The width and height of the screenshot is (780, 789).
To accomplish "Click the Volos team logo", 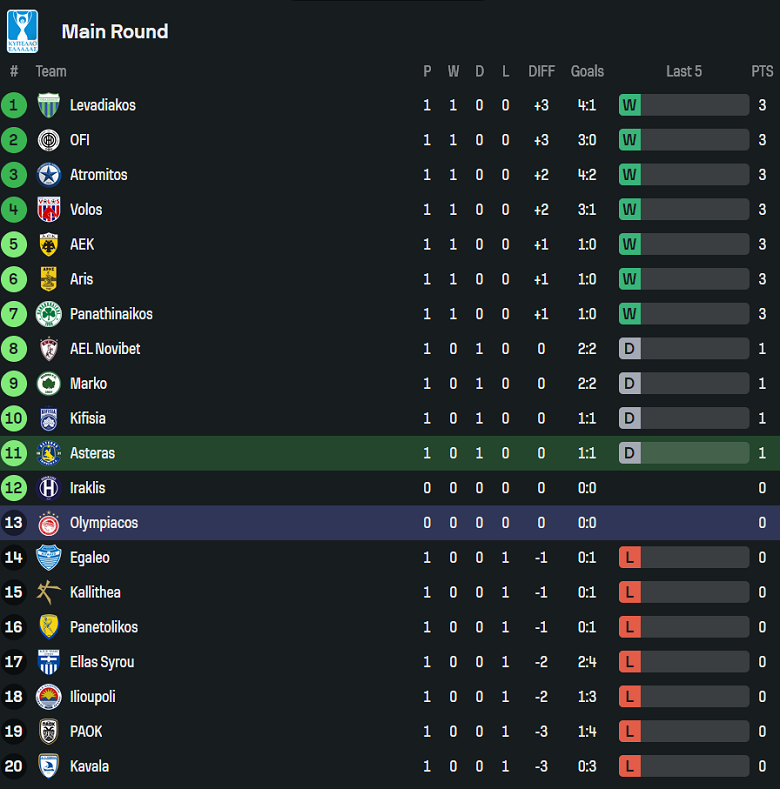I will point(48,210).
